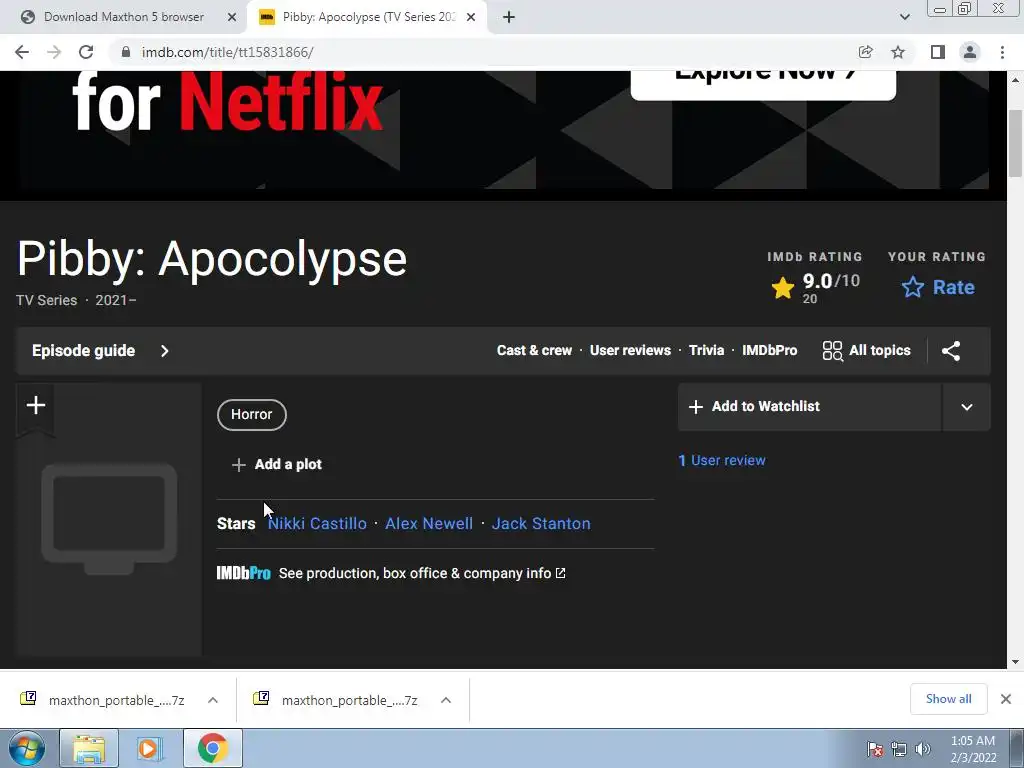
Task: Open the Trivia section
Action: (707, 351)
